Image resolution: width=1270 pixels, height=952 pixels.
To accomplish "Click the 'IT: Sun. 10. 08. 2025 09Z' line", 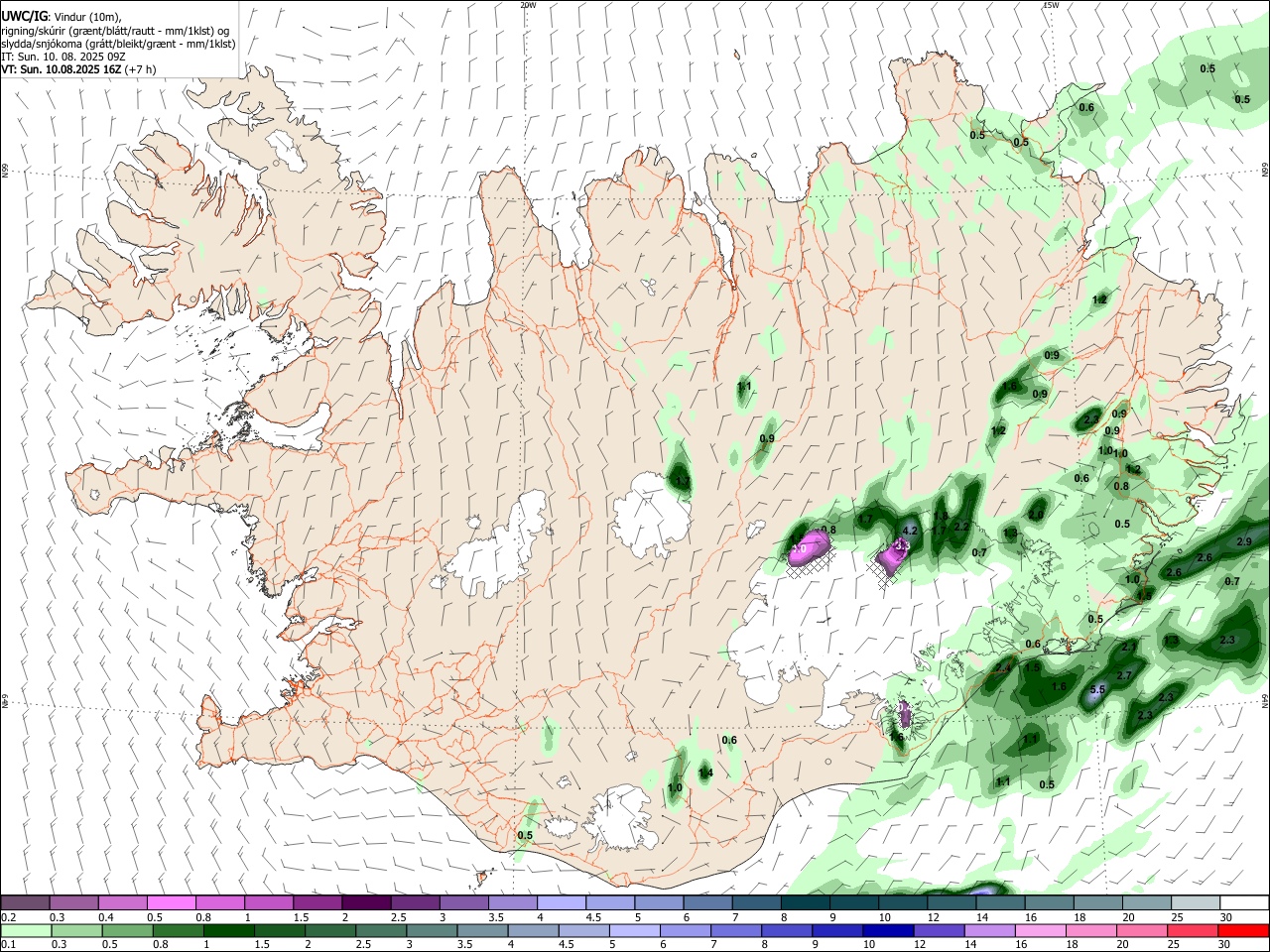I will (63, 58).
